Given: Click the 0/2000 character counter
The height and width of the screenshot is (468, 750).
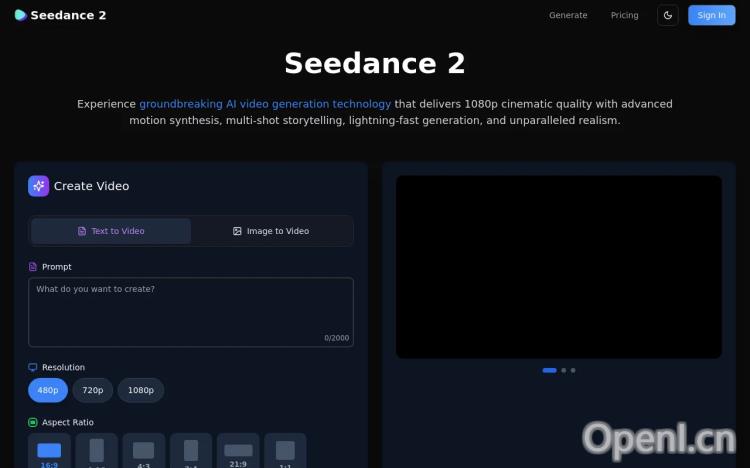Looking at the screenshot, I should (337, 338).
